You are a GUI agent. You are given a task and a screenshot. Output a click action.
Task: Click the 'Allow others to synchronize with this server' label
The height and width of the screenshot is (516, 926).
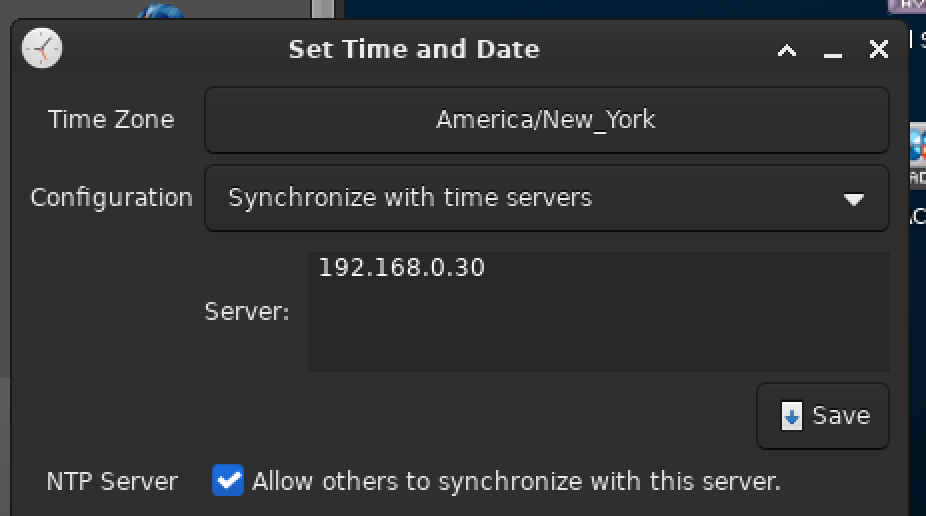click(515, 481)
